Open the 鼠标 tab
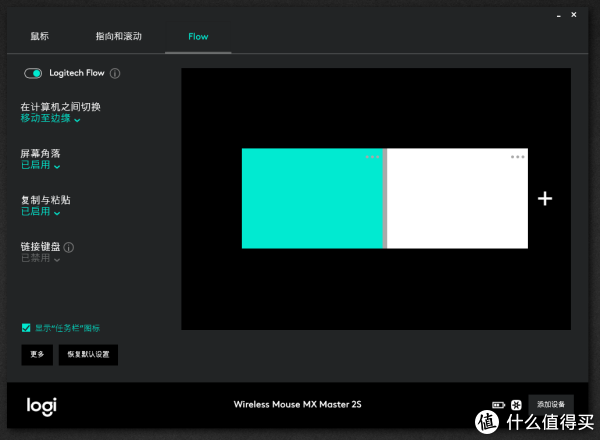Viewport: 600px width, 440px height. tap(39, 36)
